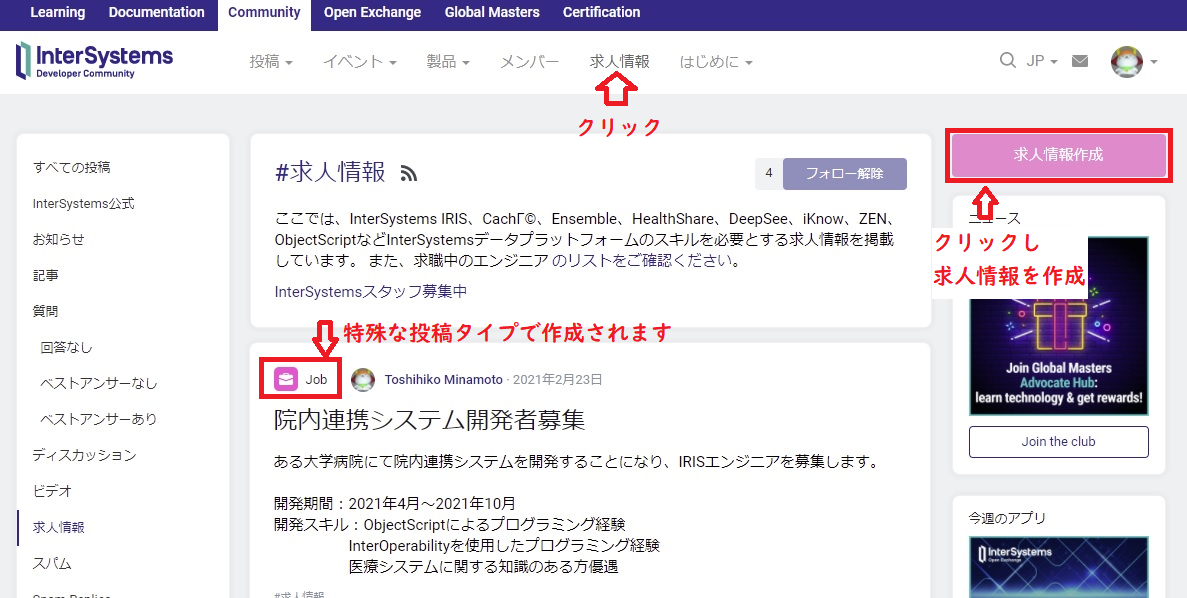The image size is (1187, 598).
Task: Click the RSS feed icon beside #求人情報
Action: tap(408, 174)
